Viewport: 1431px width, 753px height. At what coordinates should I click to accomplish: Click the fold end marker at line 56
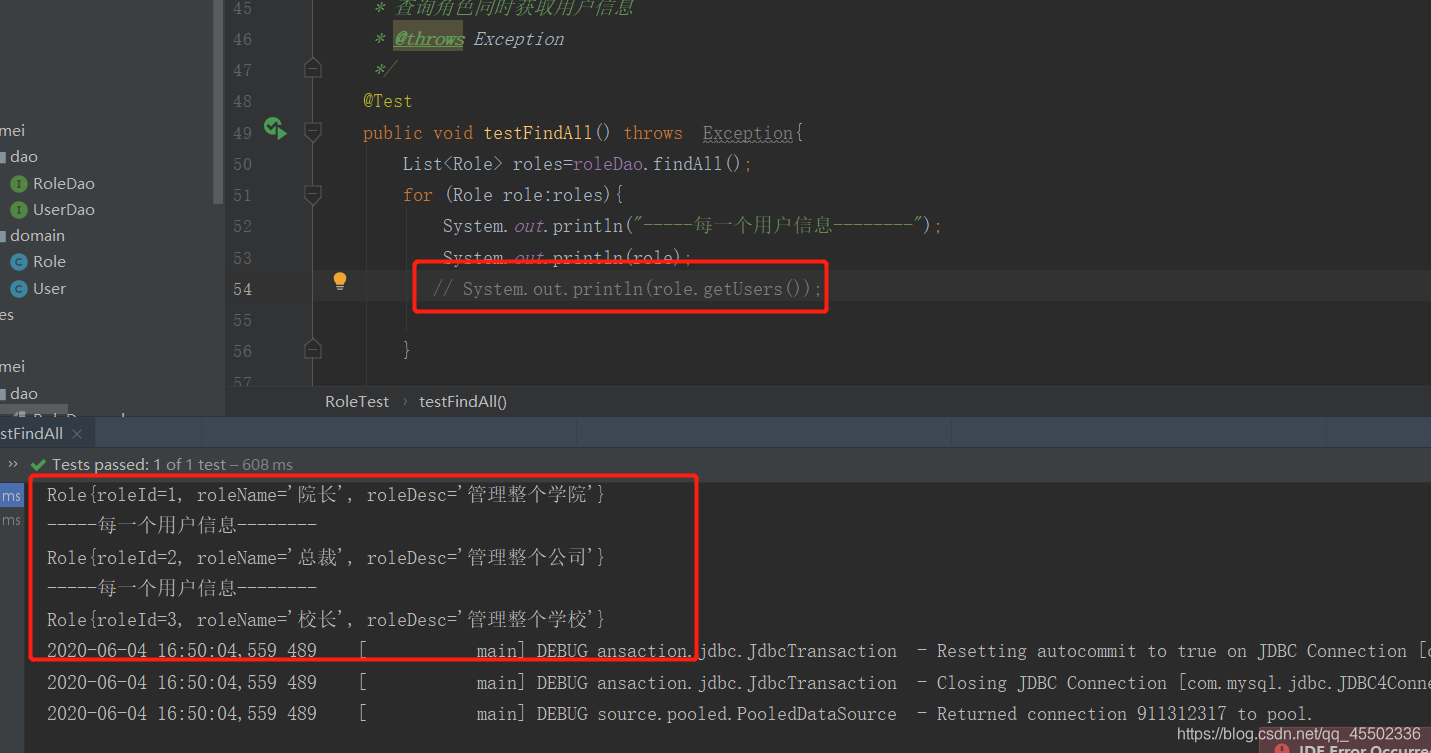tap(313, 349)
